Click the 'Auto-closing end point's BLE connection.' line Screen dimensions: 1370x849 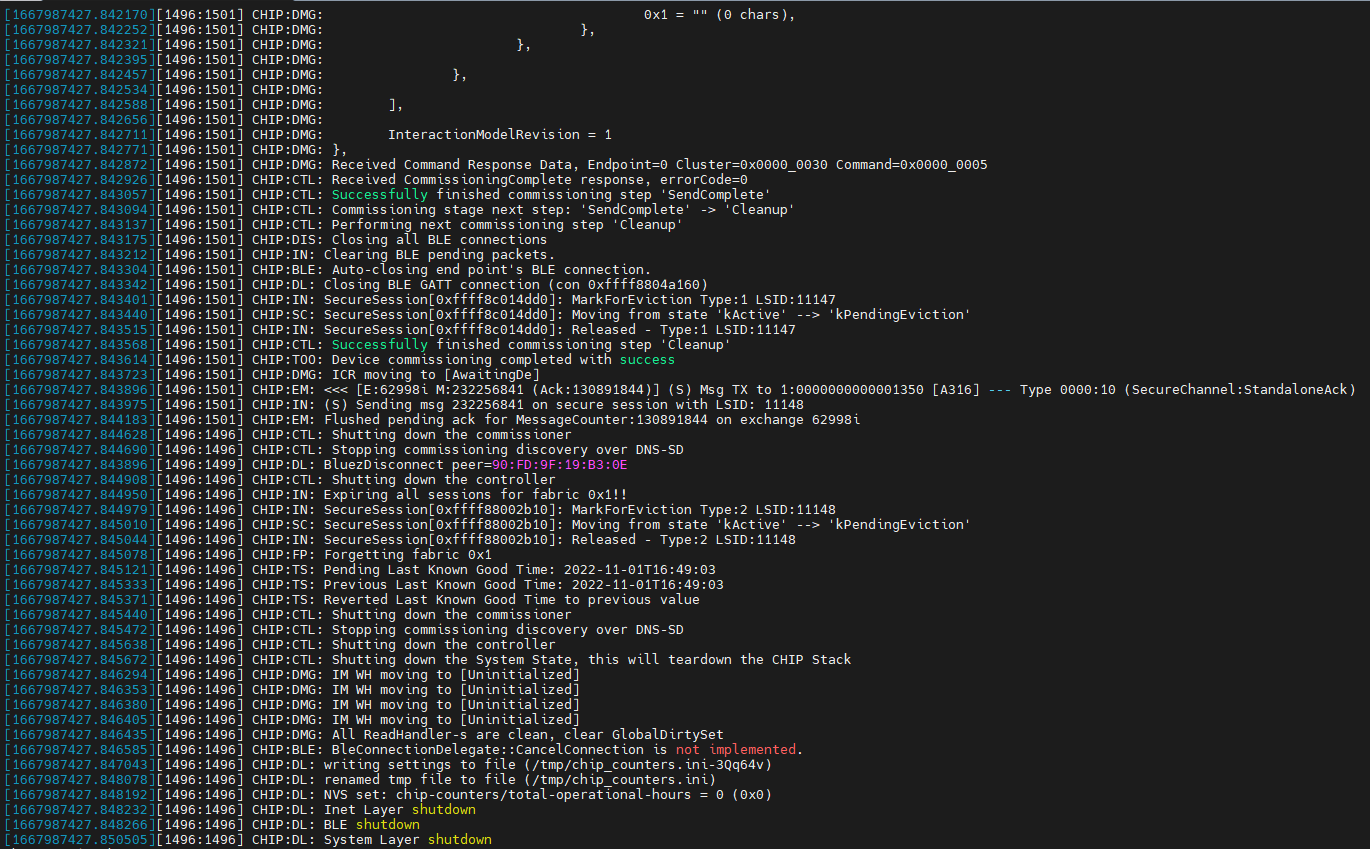click(327, 270)
